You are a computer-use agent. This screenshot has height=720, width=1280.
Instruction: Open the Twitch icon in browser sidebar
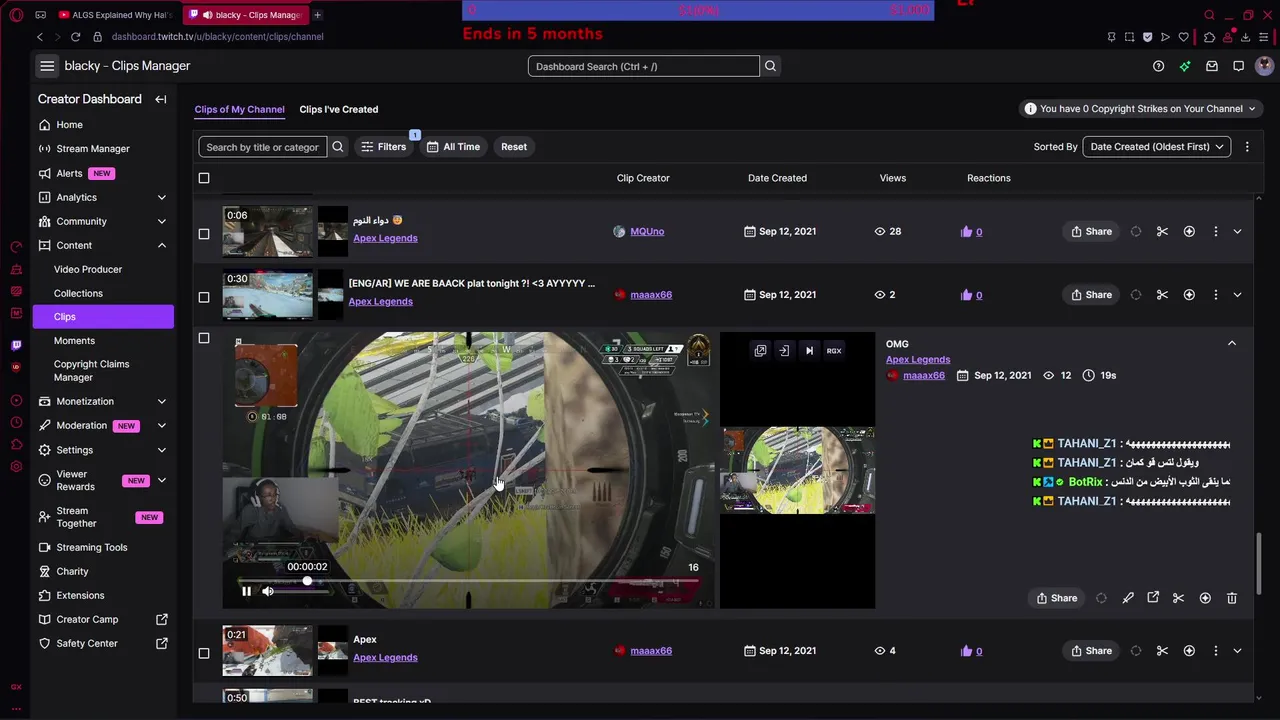16,345
